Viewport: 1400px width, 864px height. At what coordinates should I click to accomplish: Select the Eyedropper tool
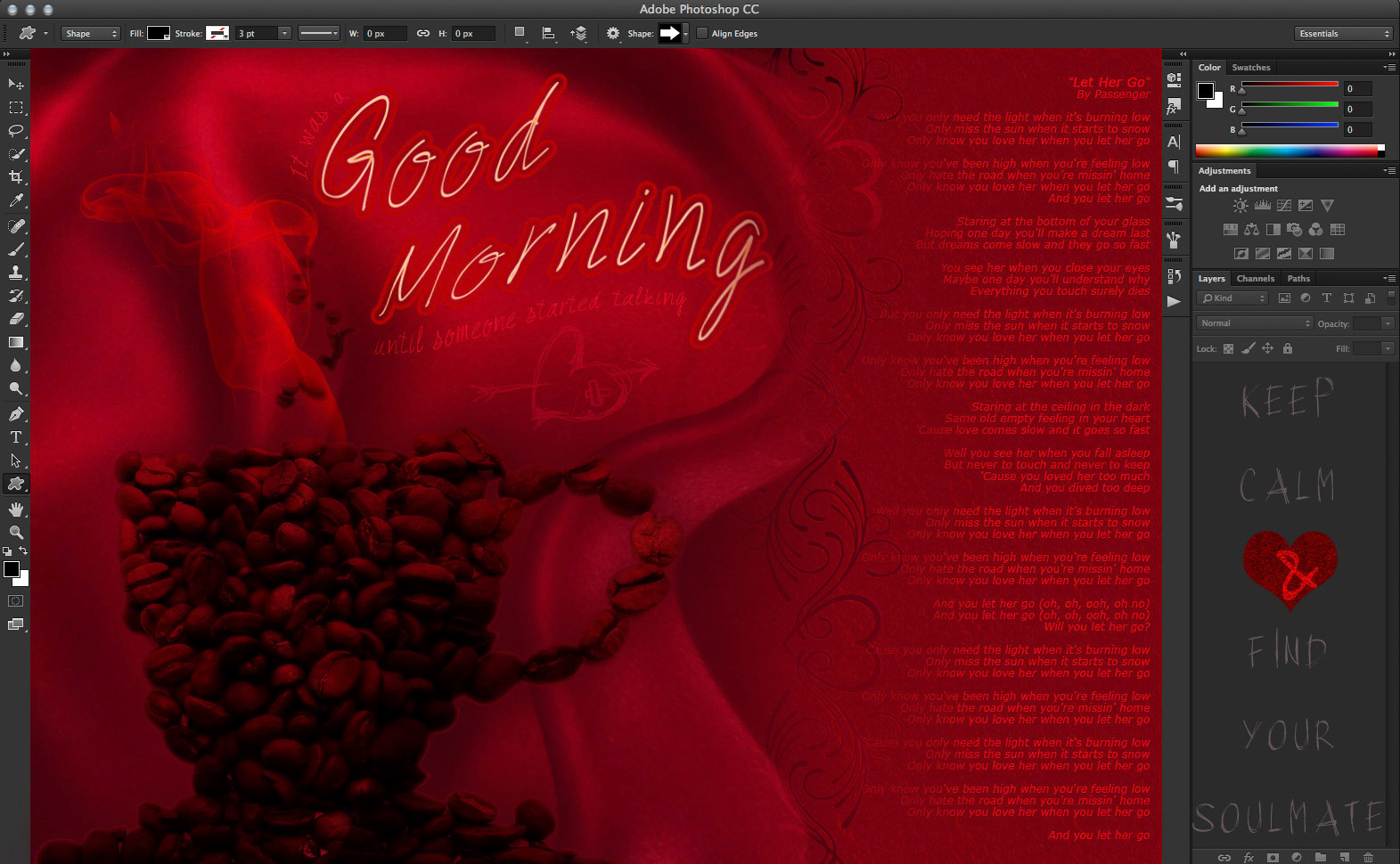pos(16,201)
